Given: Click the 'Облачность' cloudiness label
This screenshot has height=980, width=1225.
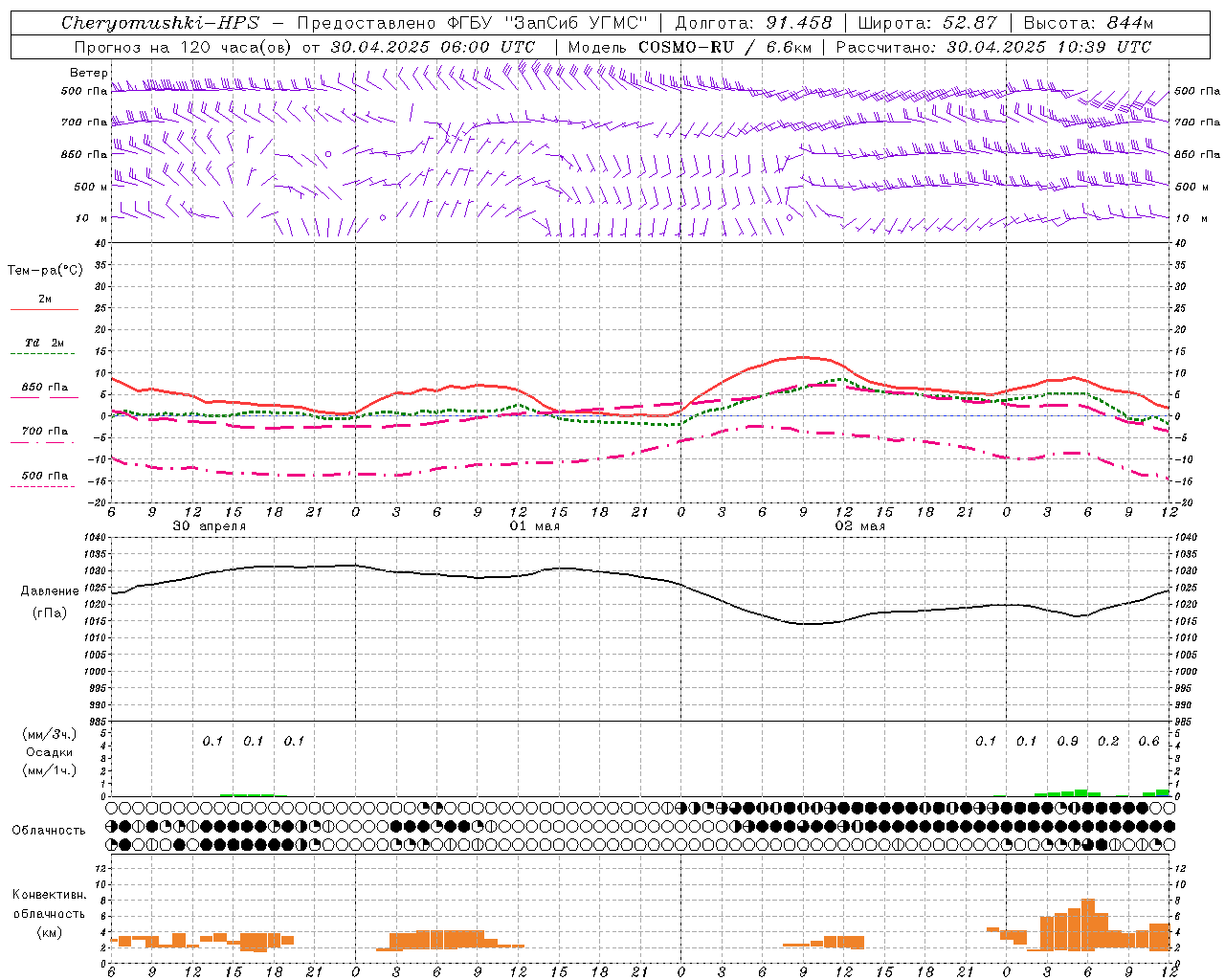Looking at the screenshot, I should pos(49,830).
